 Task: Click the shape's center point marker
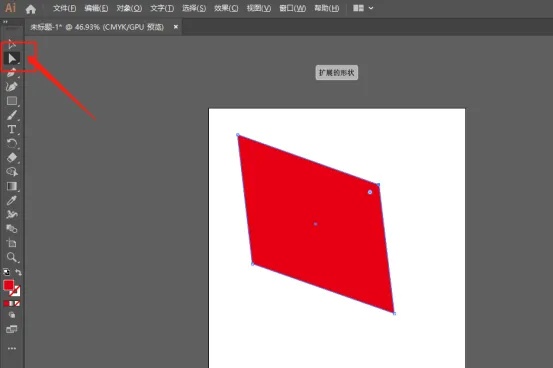[316, 224]
